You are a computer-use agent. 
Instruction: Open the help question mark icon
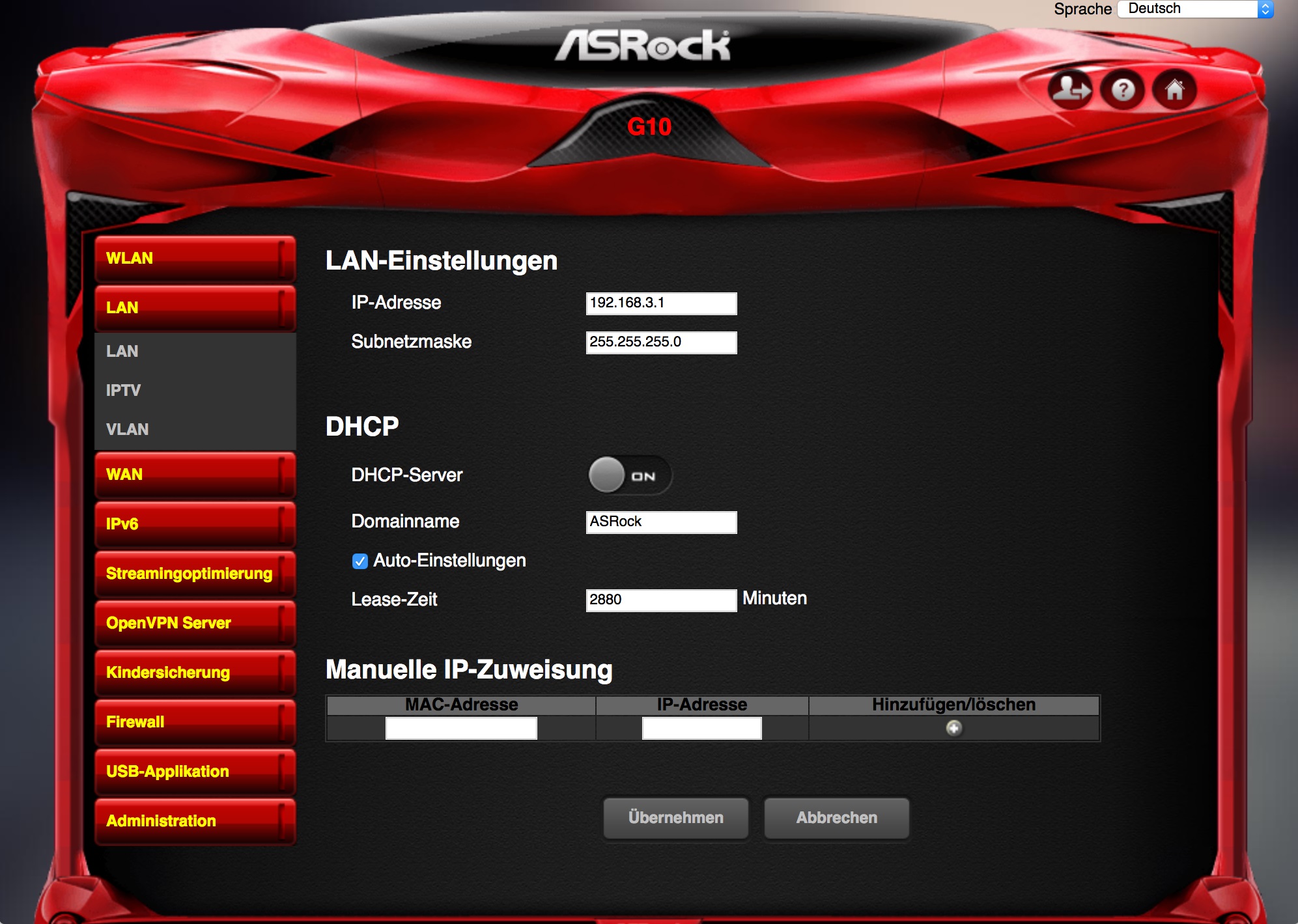pyautogui.click(x=1122, y=89)
